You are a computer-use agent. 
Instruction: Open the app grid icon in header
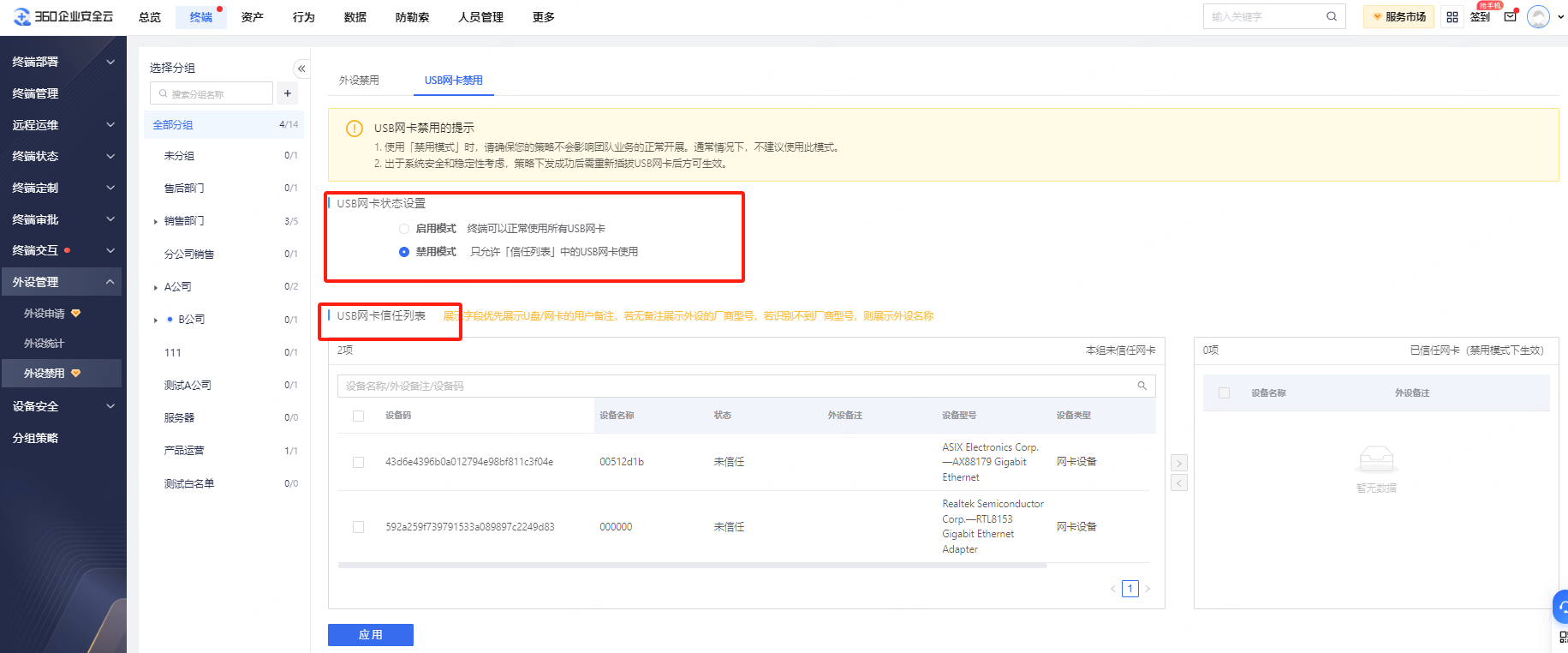(1452, 17)
